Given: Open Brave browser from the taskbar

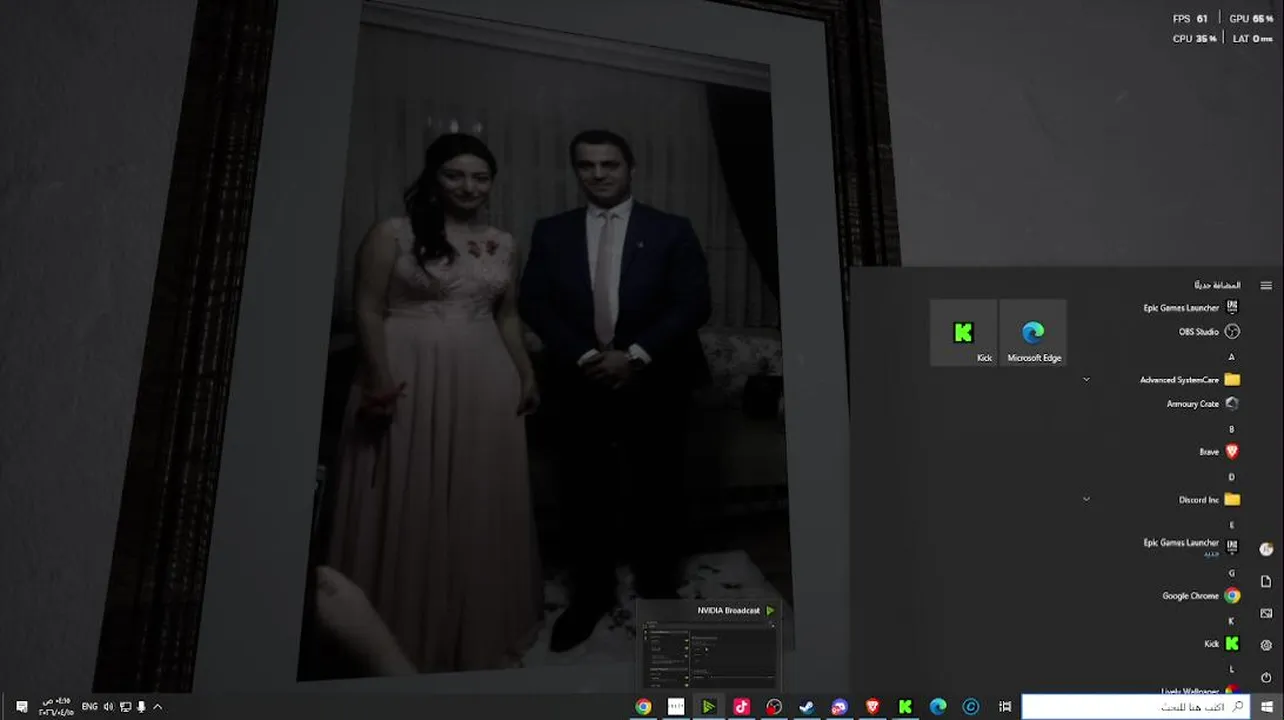Looking at the screenshot, I should (x=872, y=707).
